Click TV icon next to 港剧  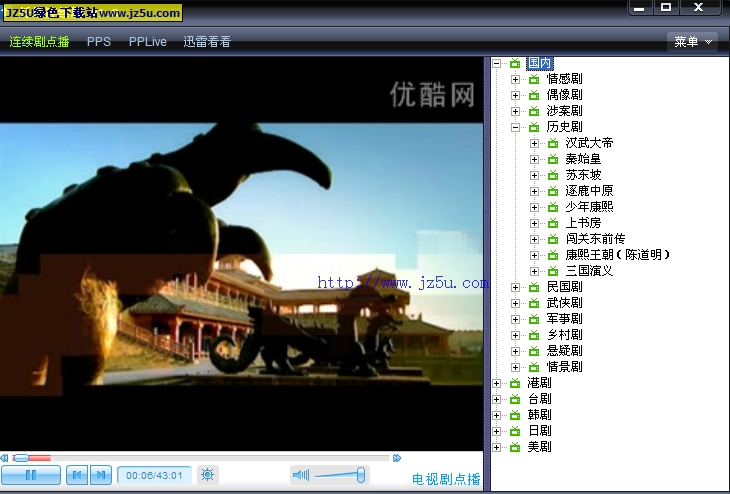point(515,383)
